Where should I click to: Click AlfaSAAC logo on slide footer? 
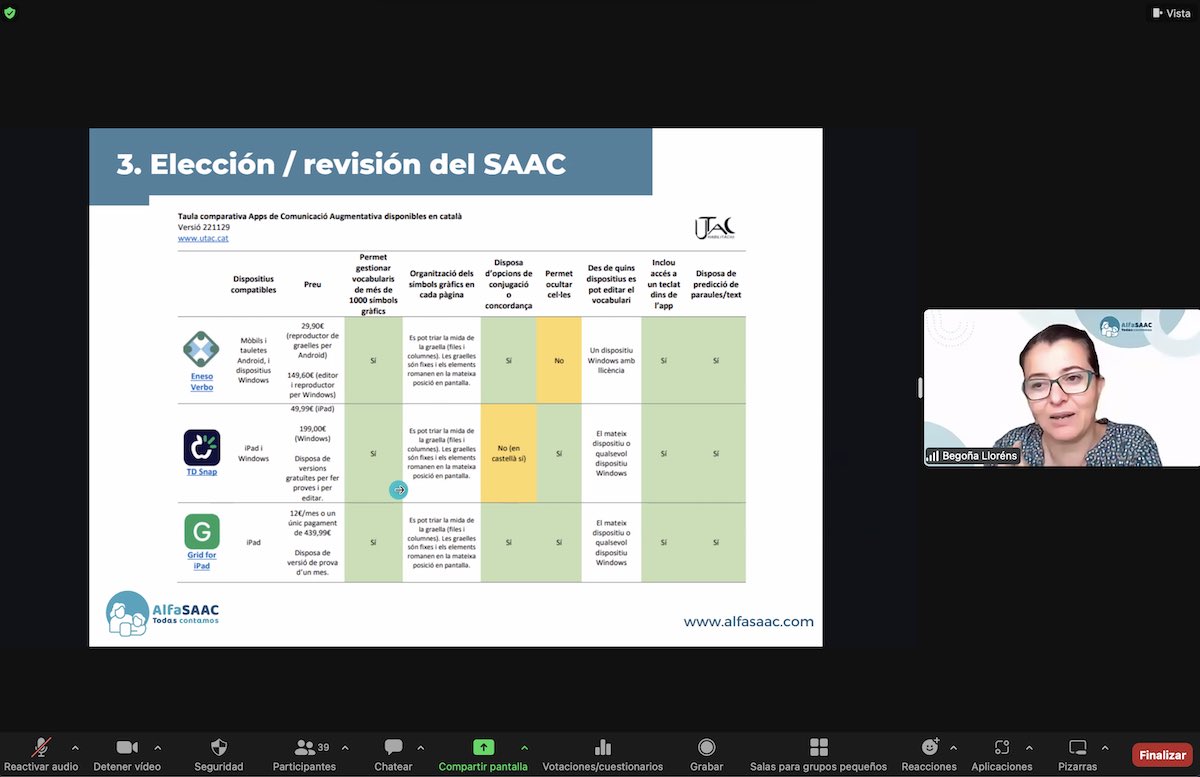coord(162,614)
